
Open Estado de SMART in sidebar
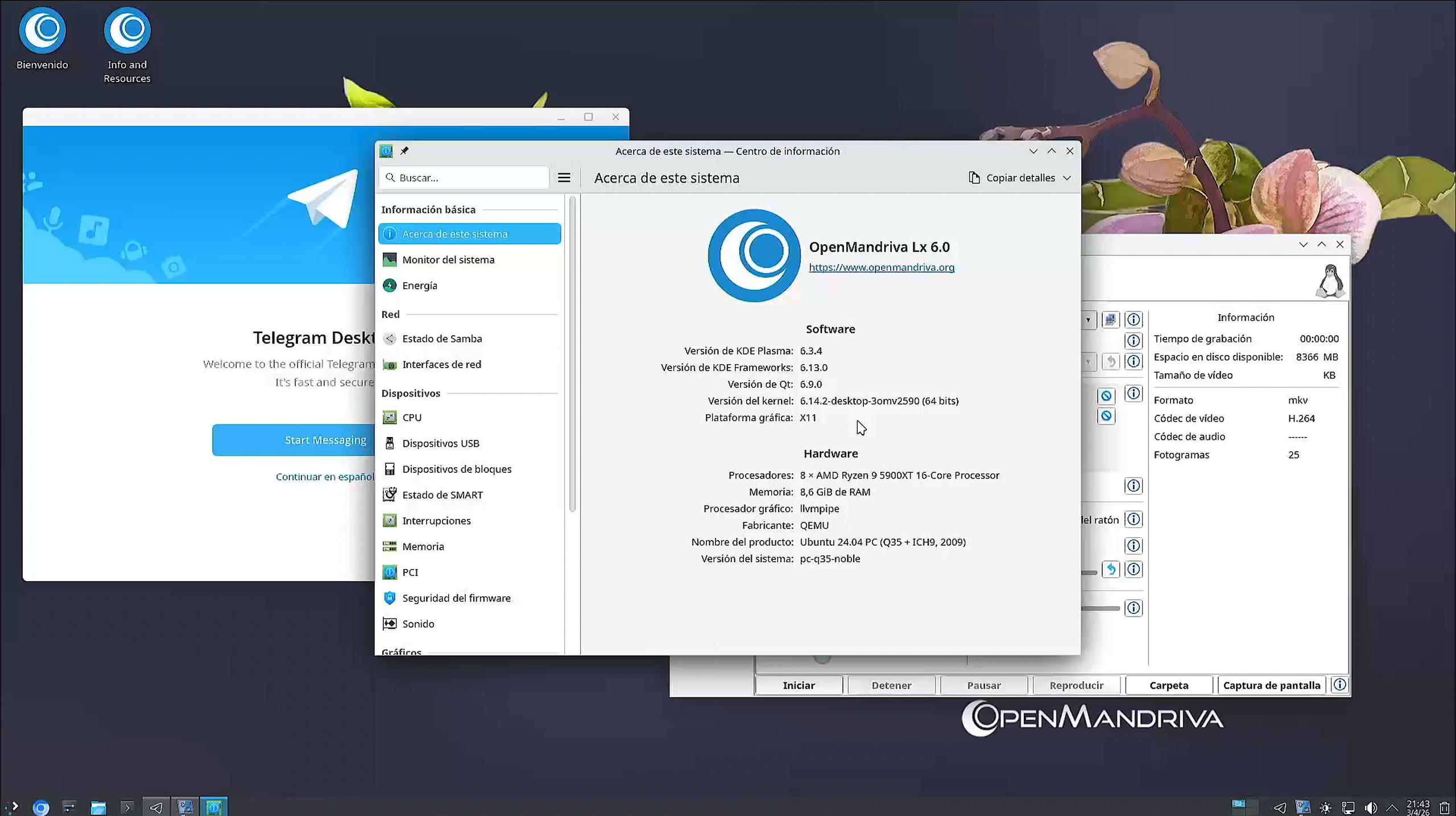tap(469, 494)
